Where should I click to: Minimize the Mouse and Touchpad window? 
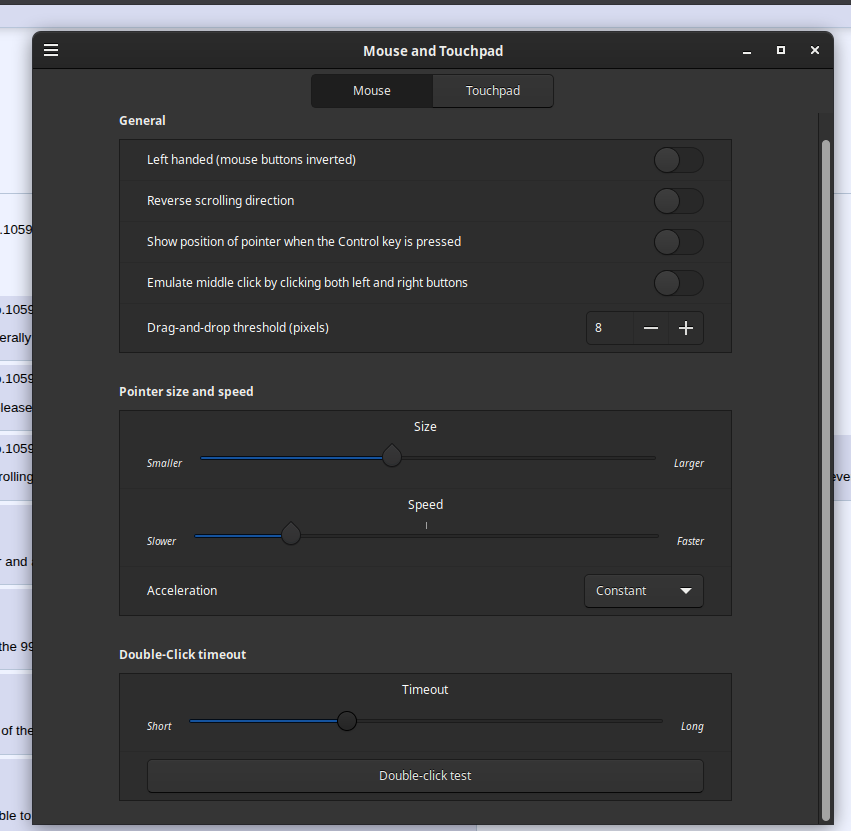pyautogui.click(x=747, y=51)
